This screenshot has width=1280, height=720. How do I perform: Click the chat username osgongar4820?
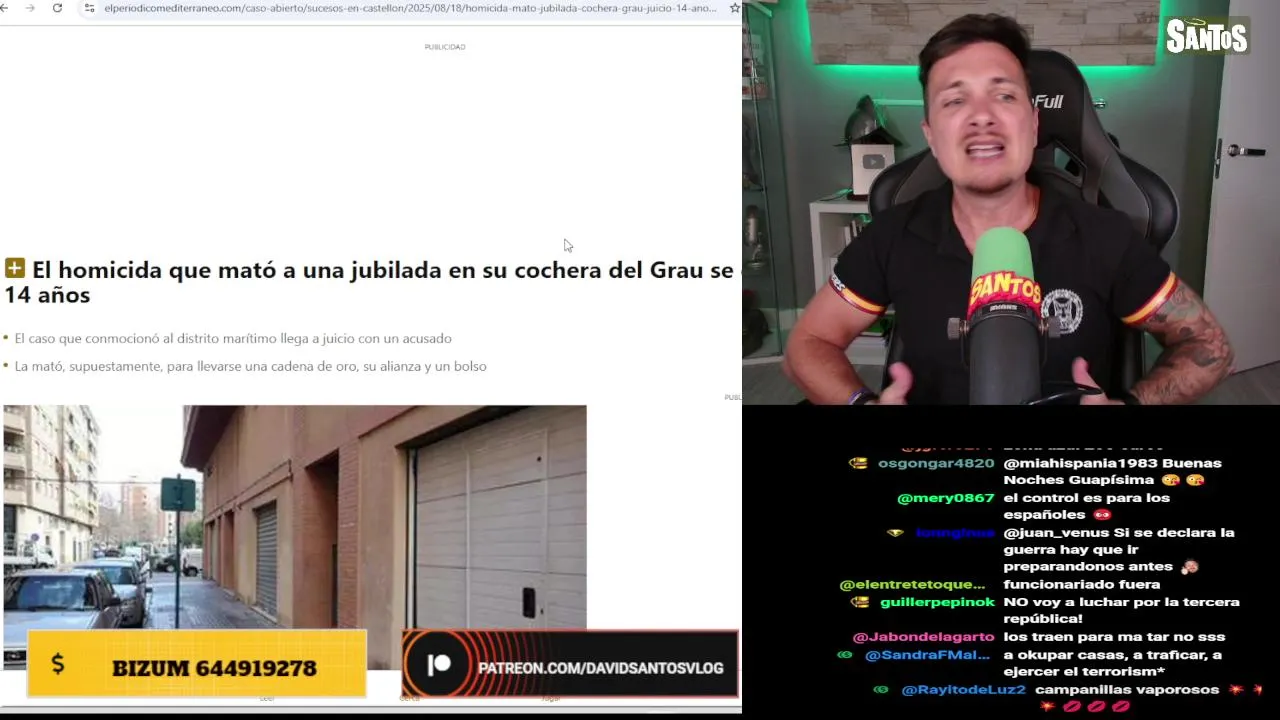click(x=936, y=463)
